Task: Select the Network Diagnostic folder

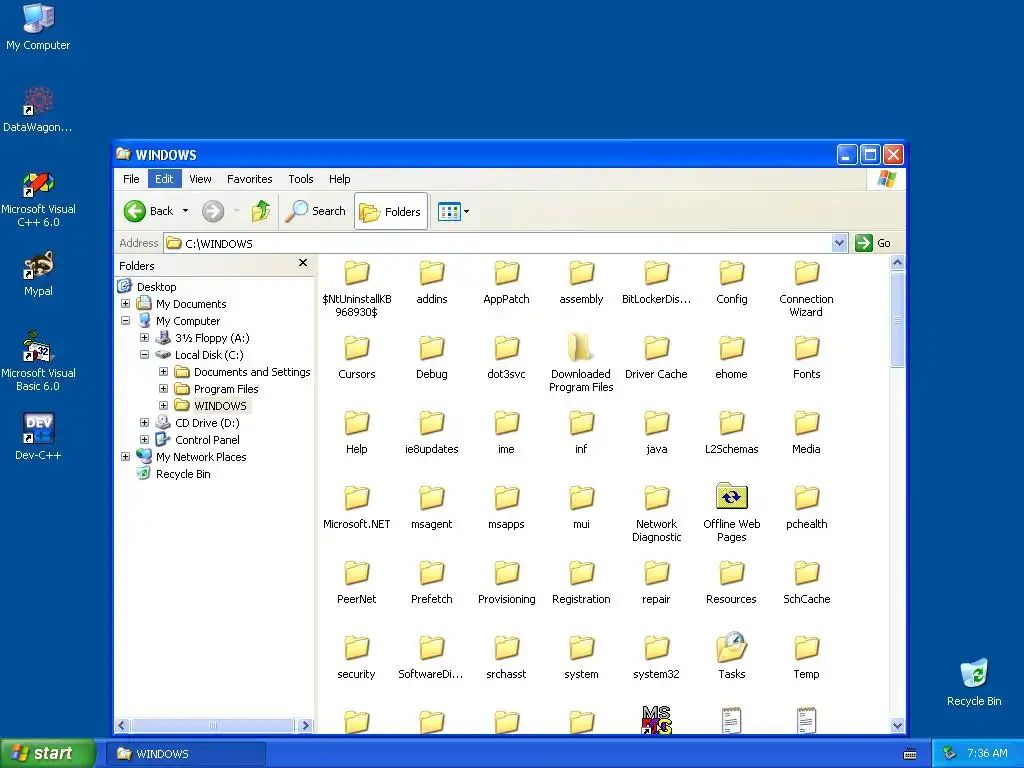Action: 656,513
